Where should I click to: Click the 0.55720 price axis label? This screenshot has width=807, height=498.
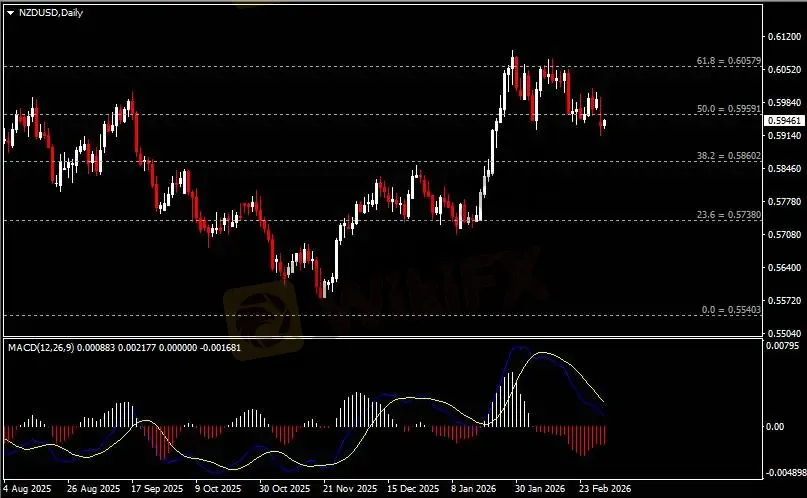784,300
